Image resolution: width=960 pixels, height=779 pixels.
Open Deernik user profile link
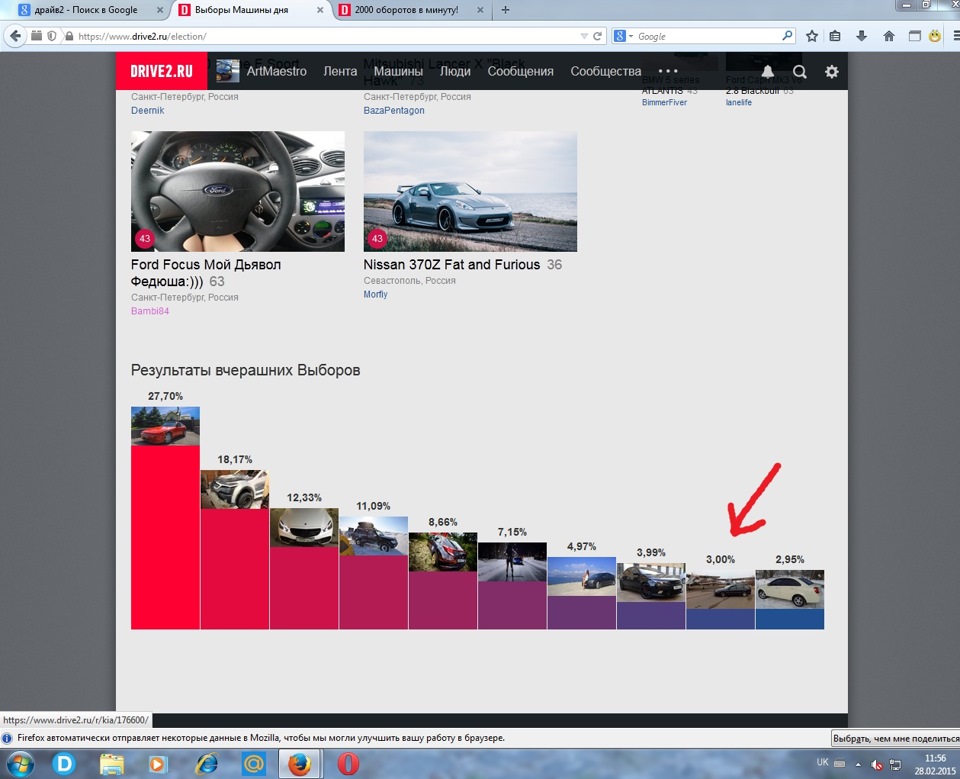pyautogui.click(x=148, y=110)
